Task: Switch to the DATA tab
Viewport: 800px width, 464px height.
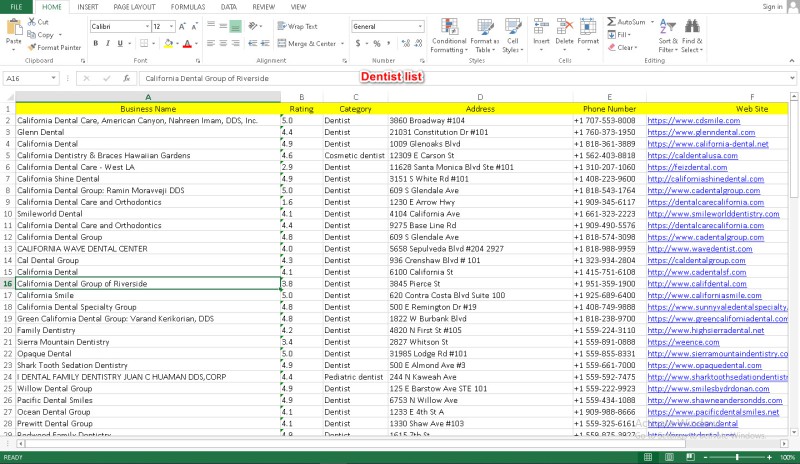Action: point(229,7)
